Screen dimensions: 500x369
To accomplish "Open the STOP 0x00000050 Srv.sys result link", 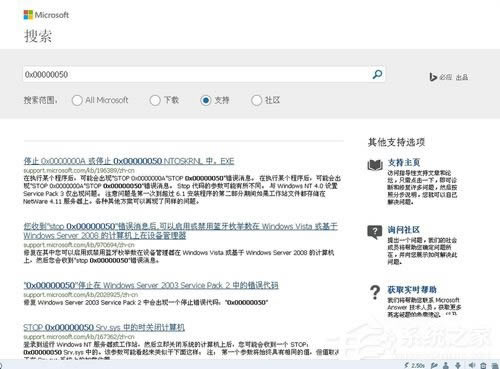I will 104,327.
